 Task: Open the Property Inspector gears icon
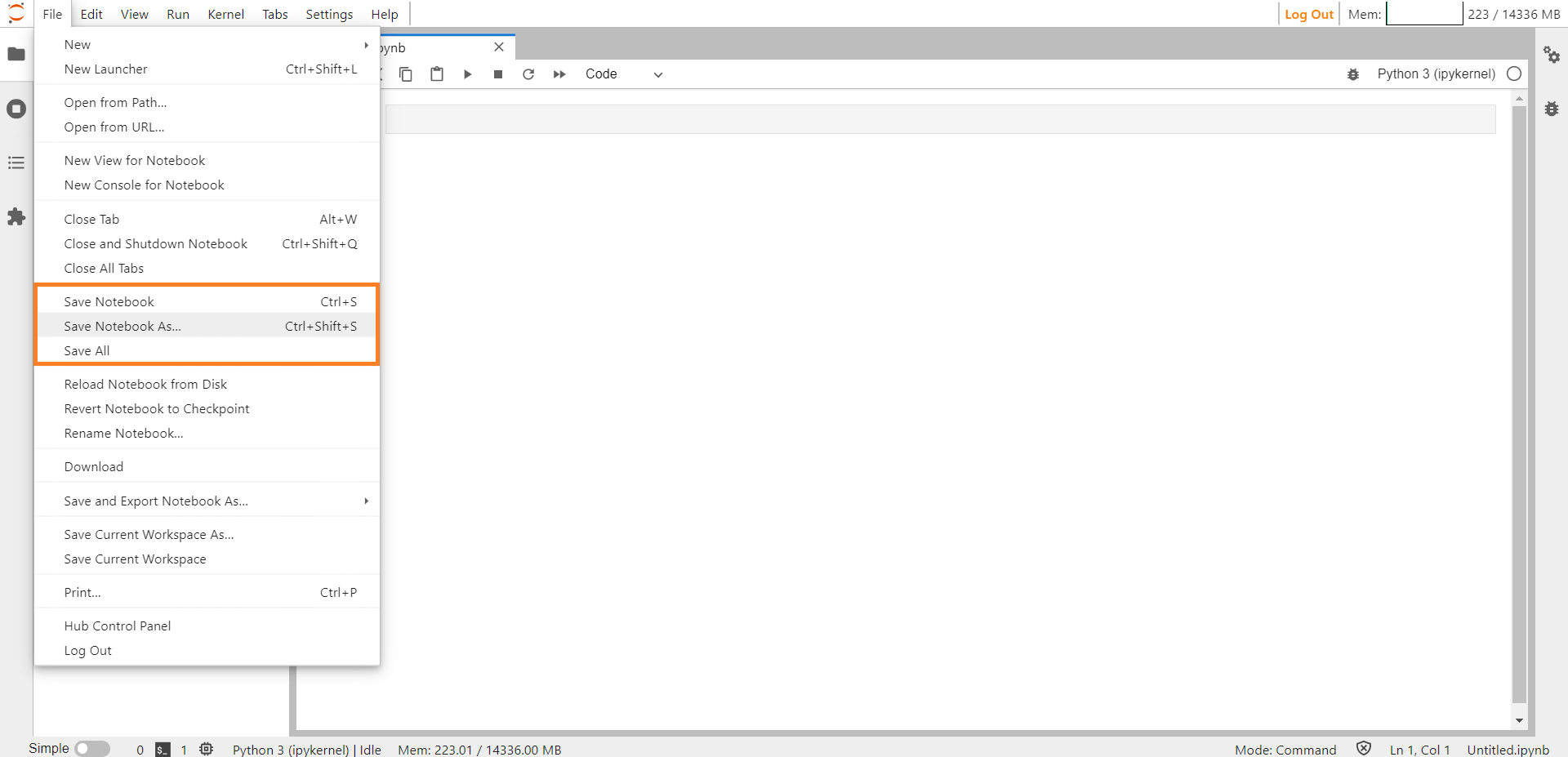pyautogui.click(x=1551, y=55)
